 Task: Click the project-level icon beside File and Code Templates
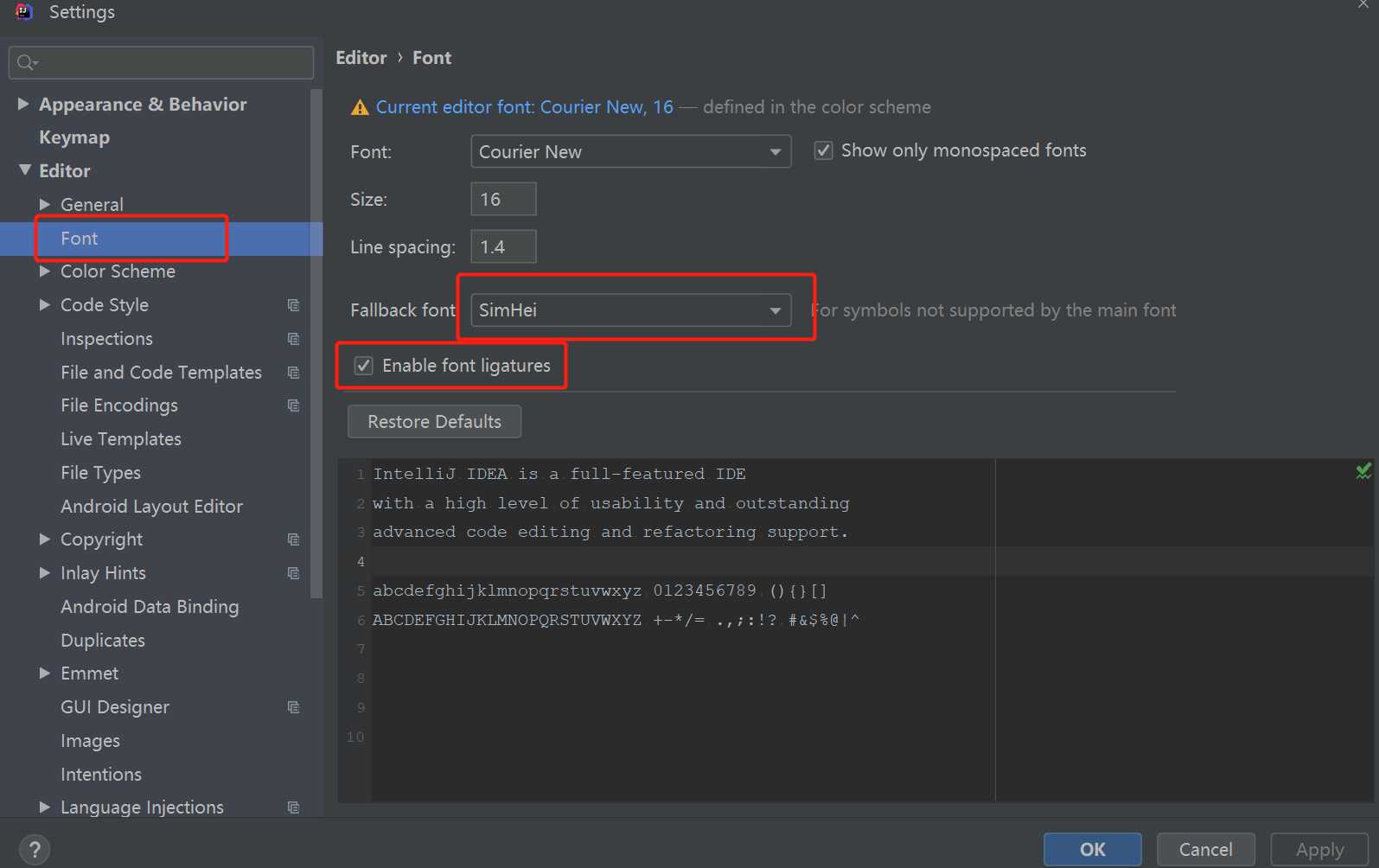coord(293,373)
